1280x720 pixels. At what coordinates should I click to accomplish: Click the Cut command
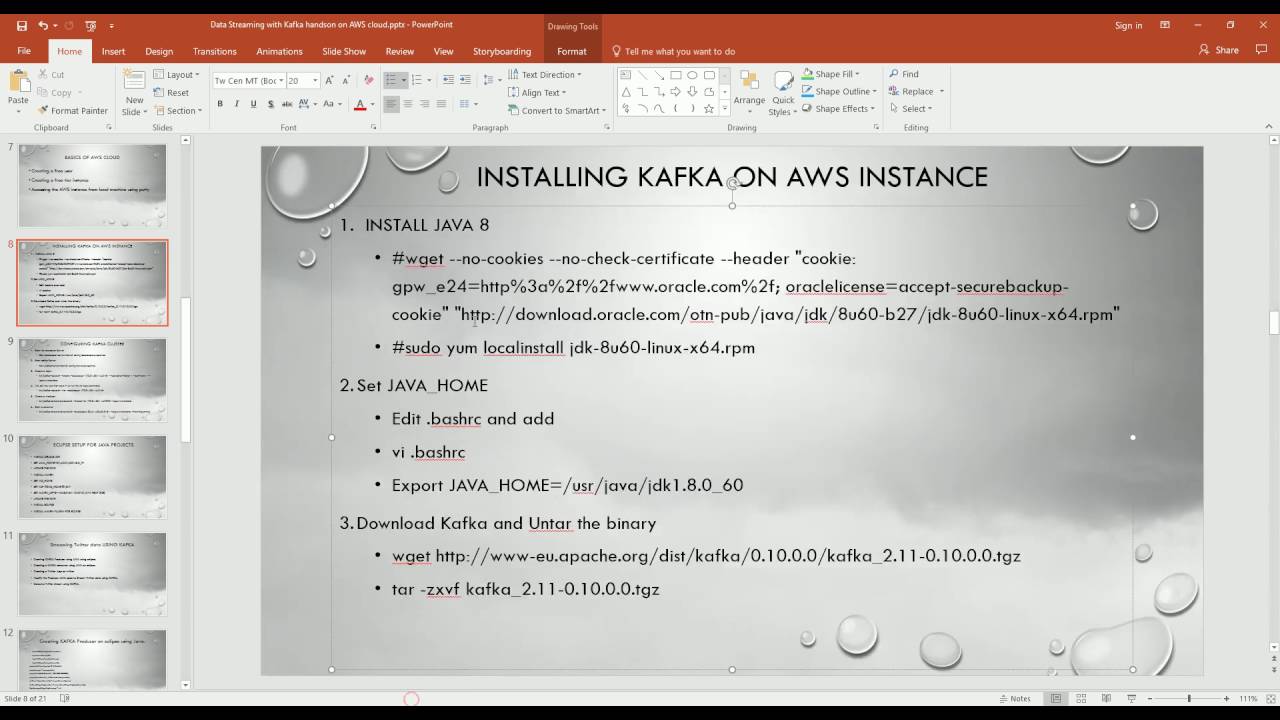coord(50,75)
